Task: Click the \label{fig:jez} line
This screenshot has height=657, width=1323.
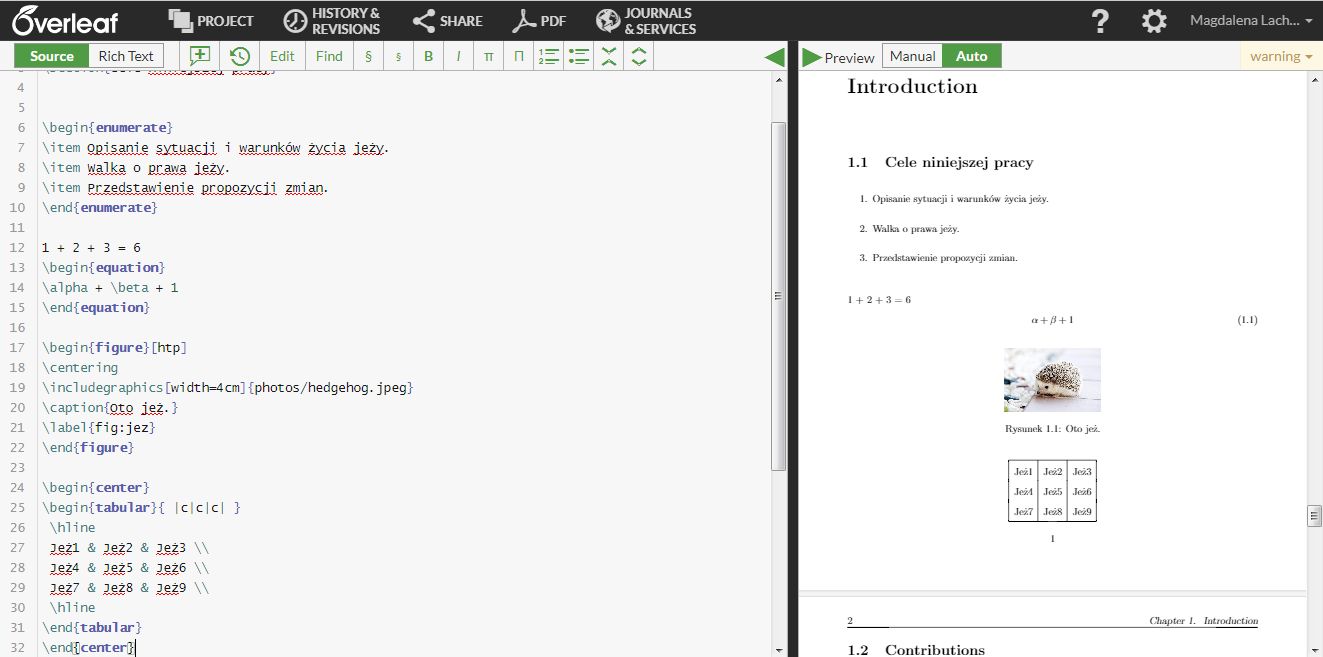Action: [99, 427]
